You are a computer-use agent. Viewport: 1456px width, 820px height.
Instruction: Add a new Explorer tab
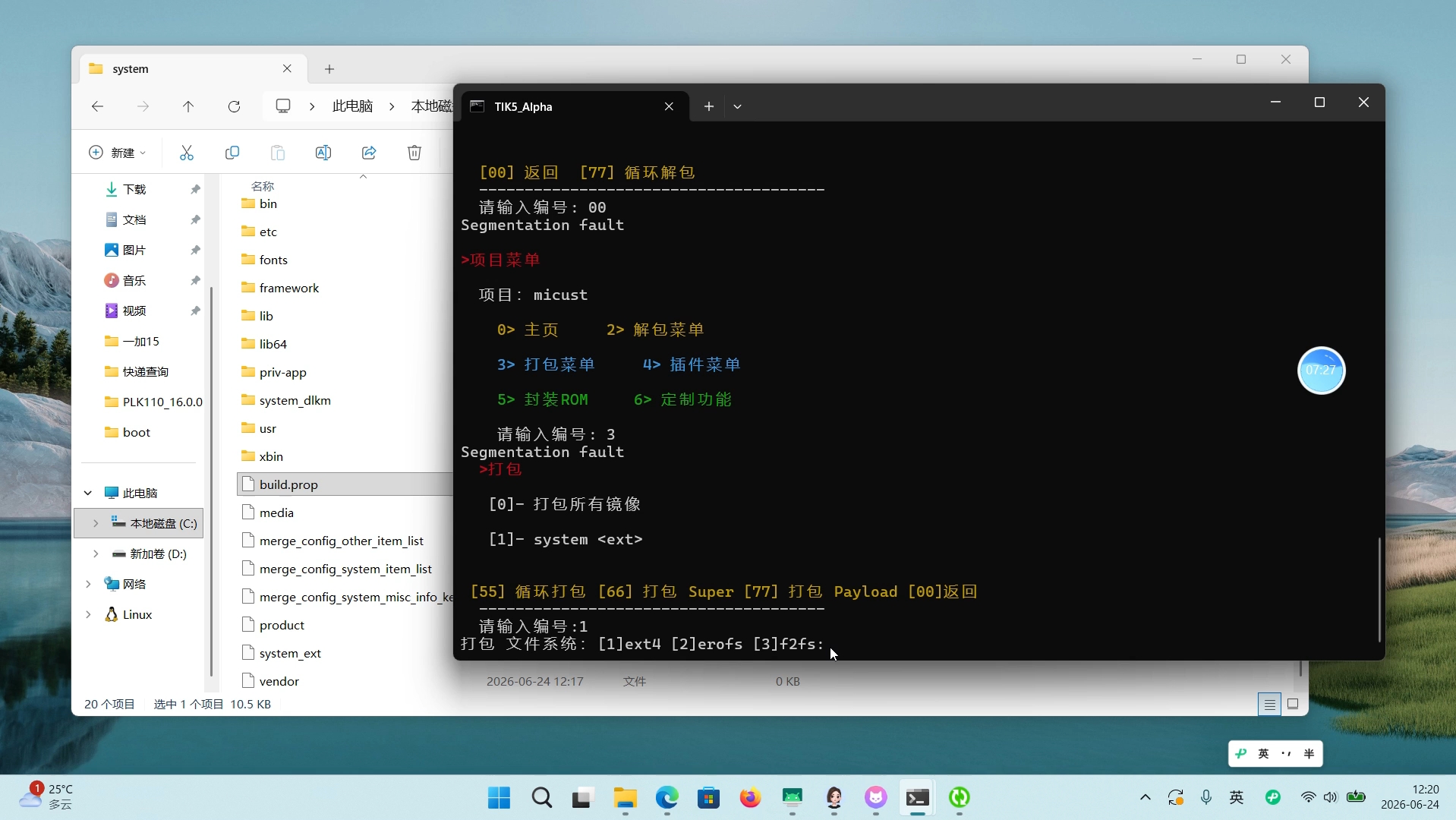click(x=329, y=69)
